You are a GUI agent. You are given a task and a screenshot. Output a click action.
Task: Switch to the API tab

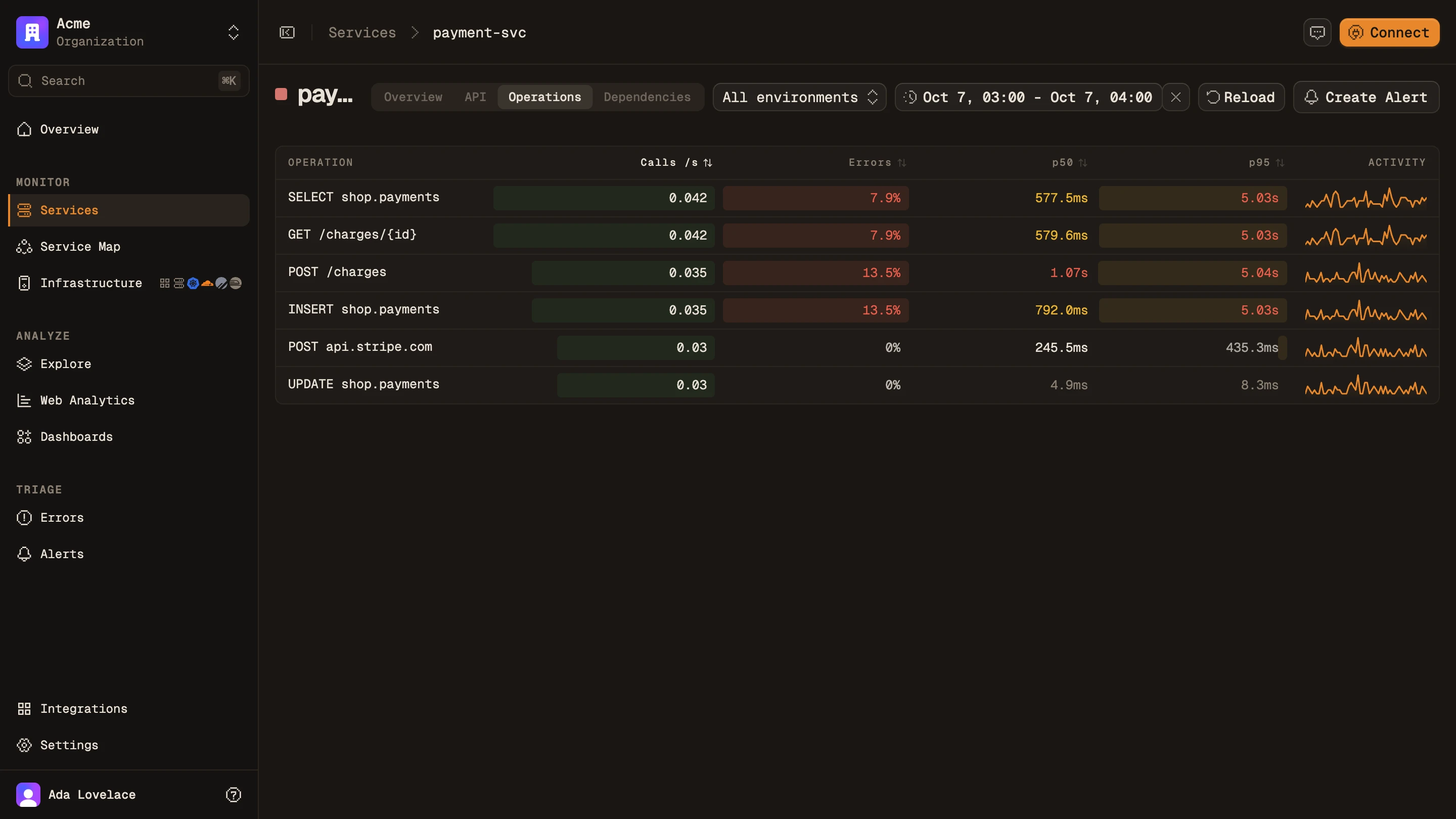pos(475,97)
